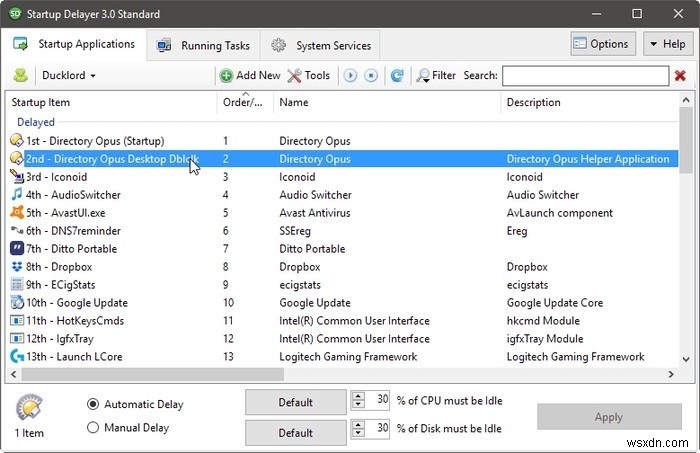Image resolution: width=700 pixels, height=453 pixels.
Task: Click the Directory Opus (Startup) row icon
Action: 17,141
